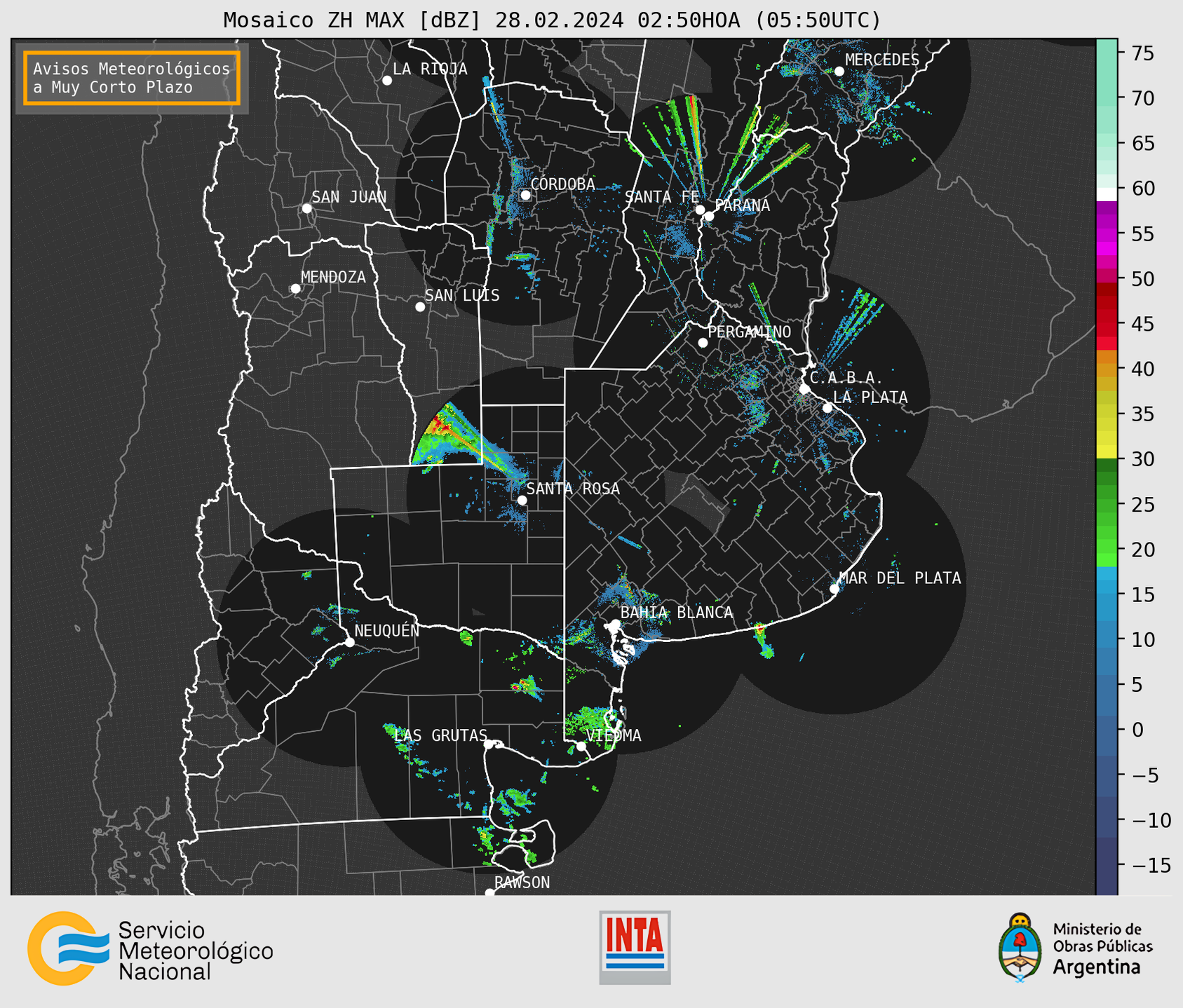
Task: Click the 30 value on the dBZ scale
Action: pos(1142,458)
